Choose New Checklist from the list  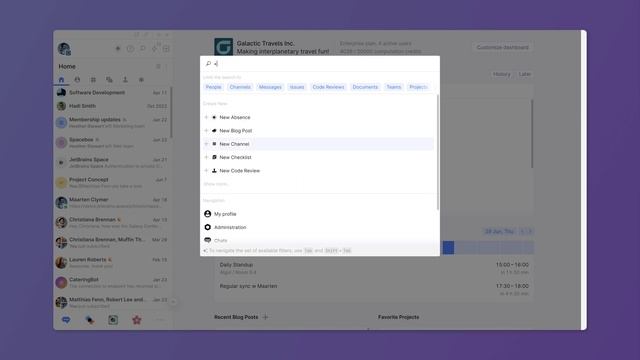[318, 157]
